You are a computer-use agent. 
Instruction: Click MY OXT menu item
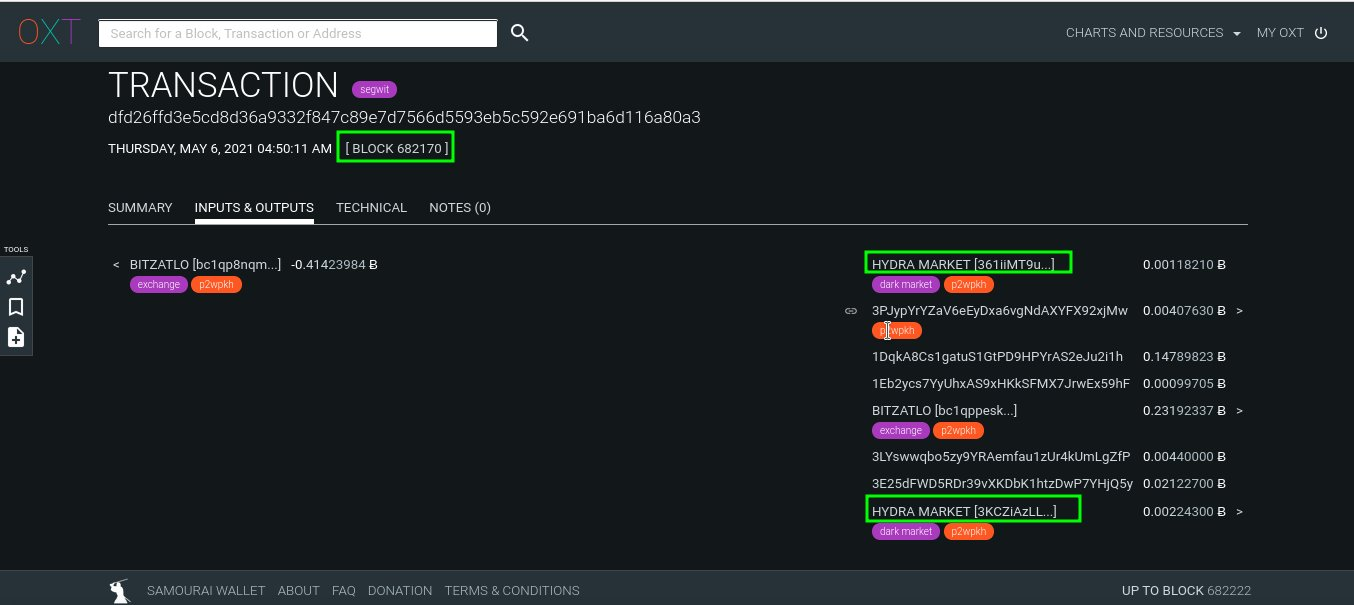tap(1280, 33)
